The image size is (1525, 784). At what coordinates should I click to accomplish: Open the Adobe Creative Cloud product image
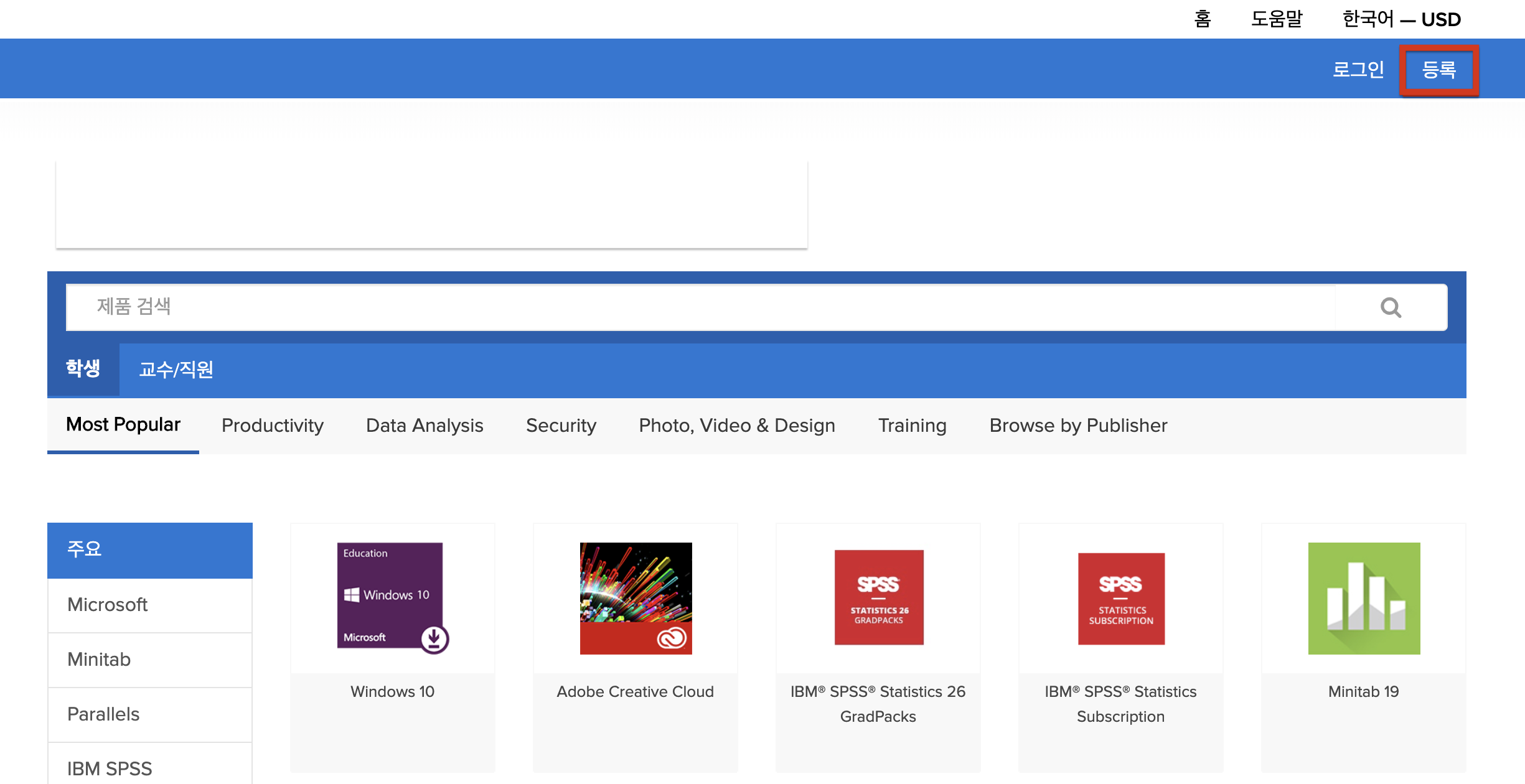tap(636, 598)
